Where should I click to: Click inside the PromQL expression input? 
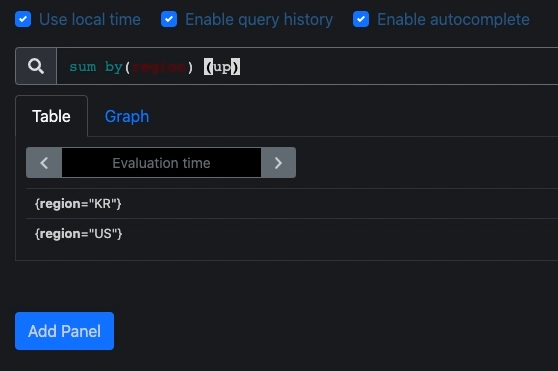(x=307, y=66)
